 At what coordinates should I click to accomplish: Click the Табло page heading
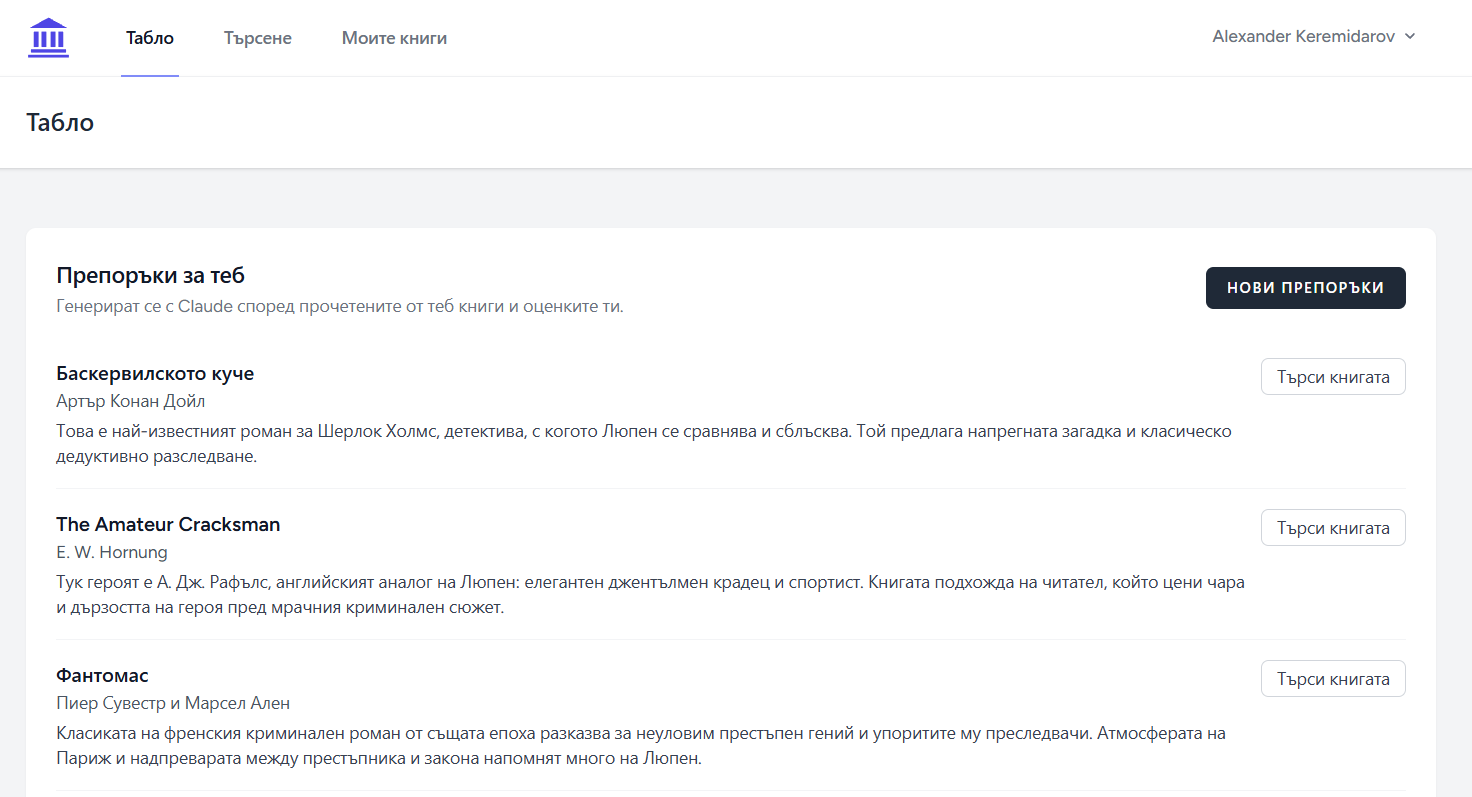click(60, 123)
